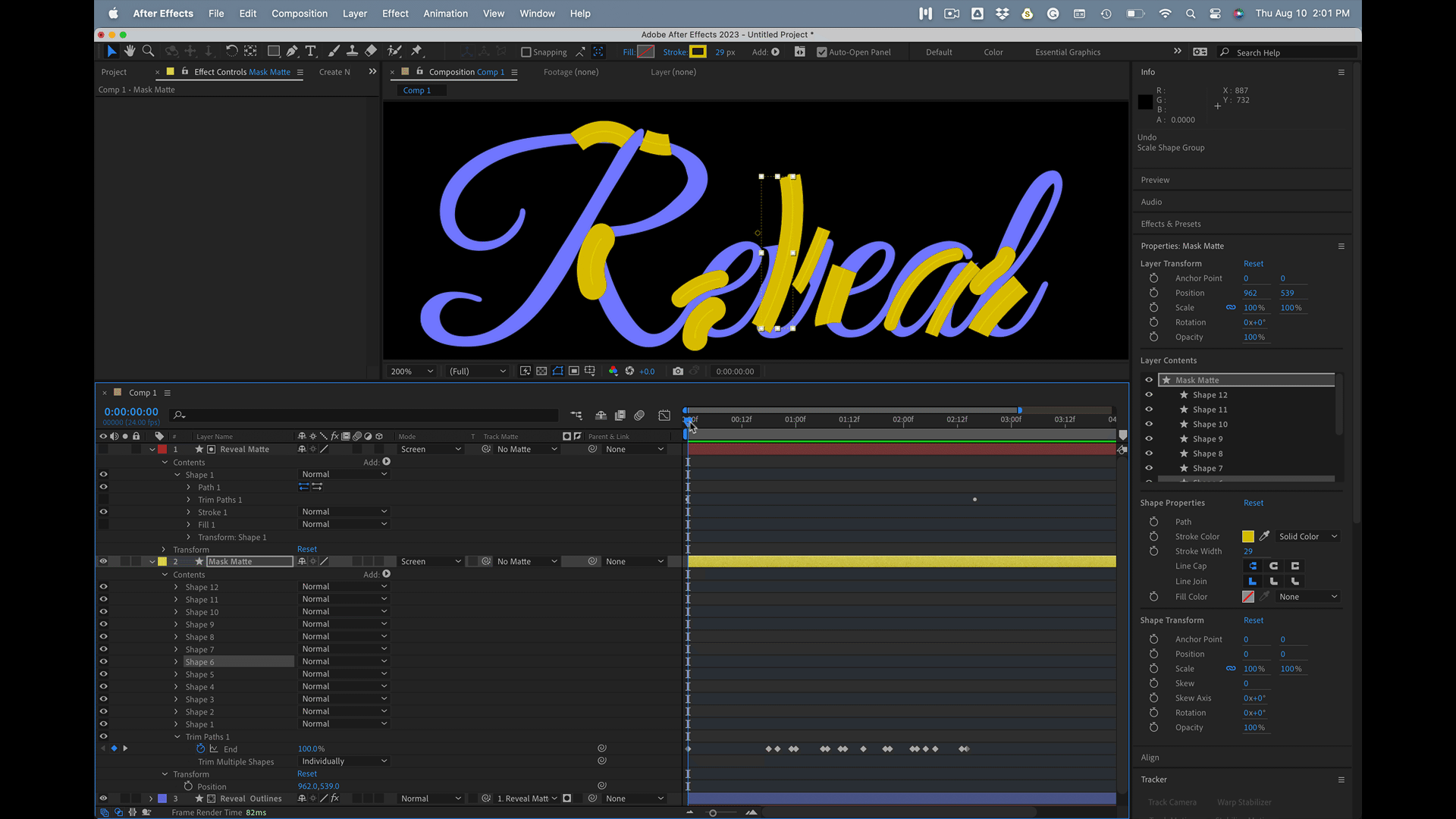The image size is (1456, 819).
Task: Select the Type tool
Action: [311, 51]
